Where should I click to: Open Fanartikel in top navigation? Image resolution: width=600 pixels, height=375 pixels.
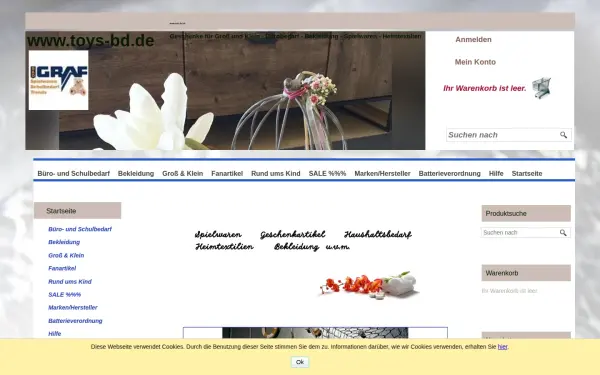point(227,174)
